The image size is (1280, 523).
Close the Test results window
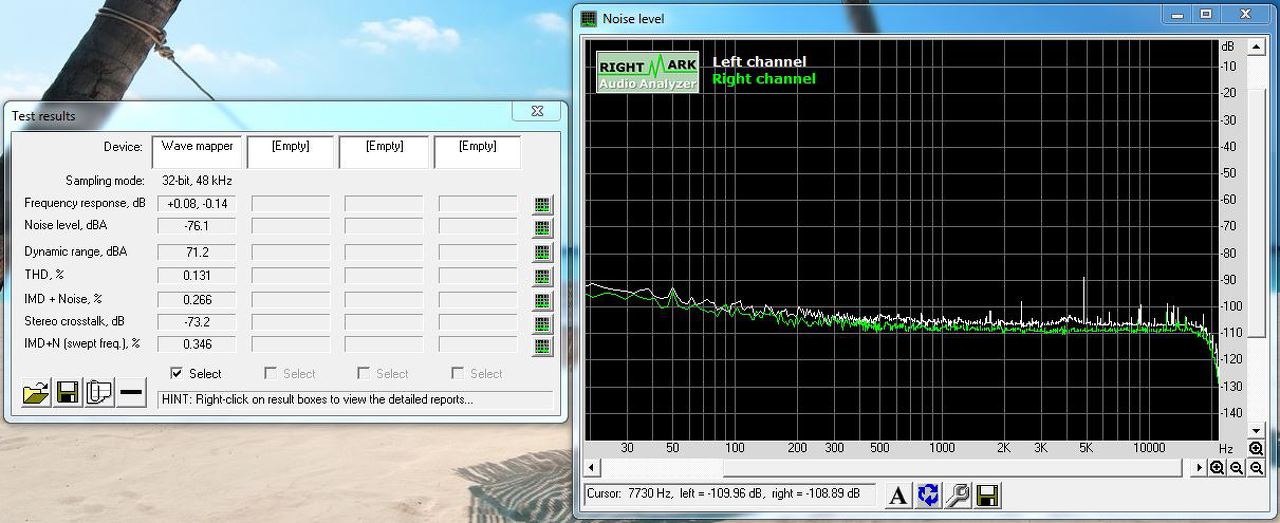click(537, 111)
